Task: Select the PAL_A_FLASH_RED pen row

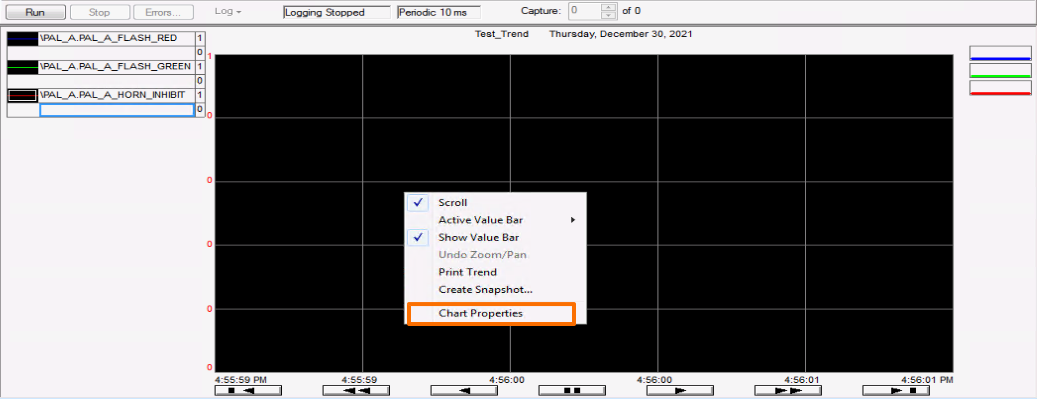Action: [x=117, y=38]
